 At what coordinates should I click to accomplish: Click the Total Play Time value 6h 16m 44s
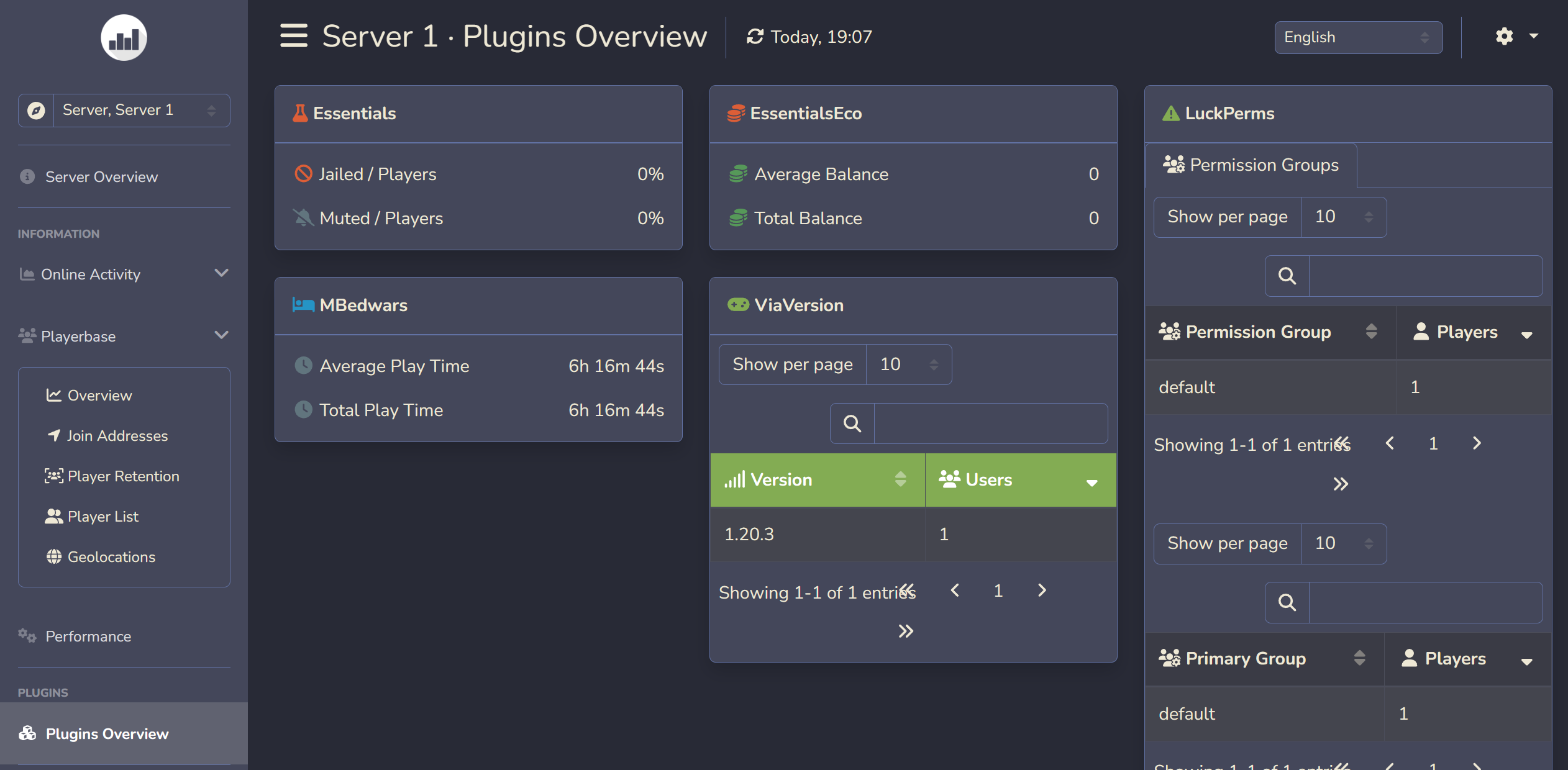coord(616,410)
